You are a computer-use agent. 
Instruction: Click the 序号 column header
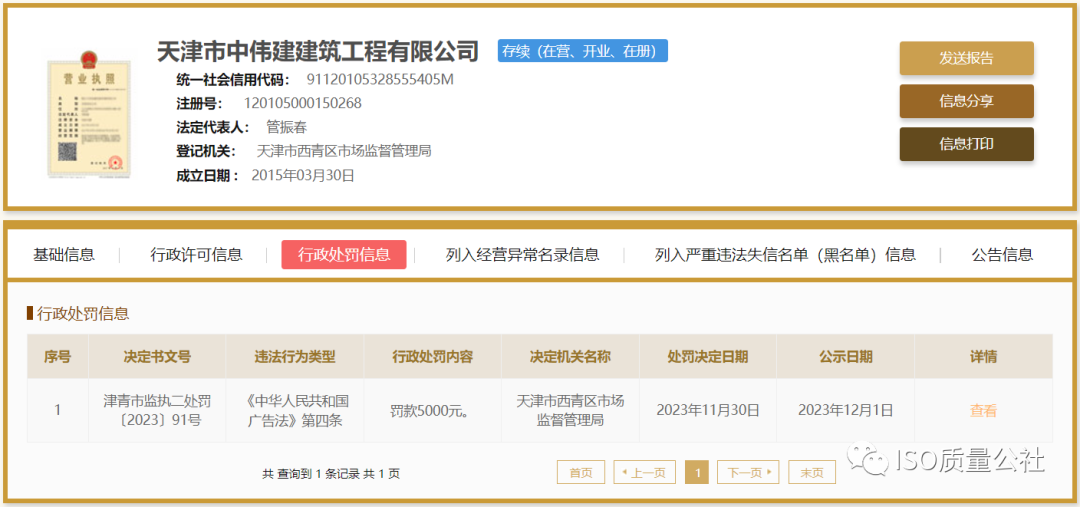pyautogui.click(x=57, y=357)
